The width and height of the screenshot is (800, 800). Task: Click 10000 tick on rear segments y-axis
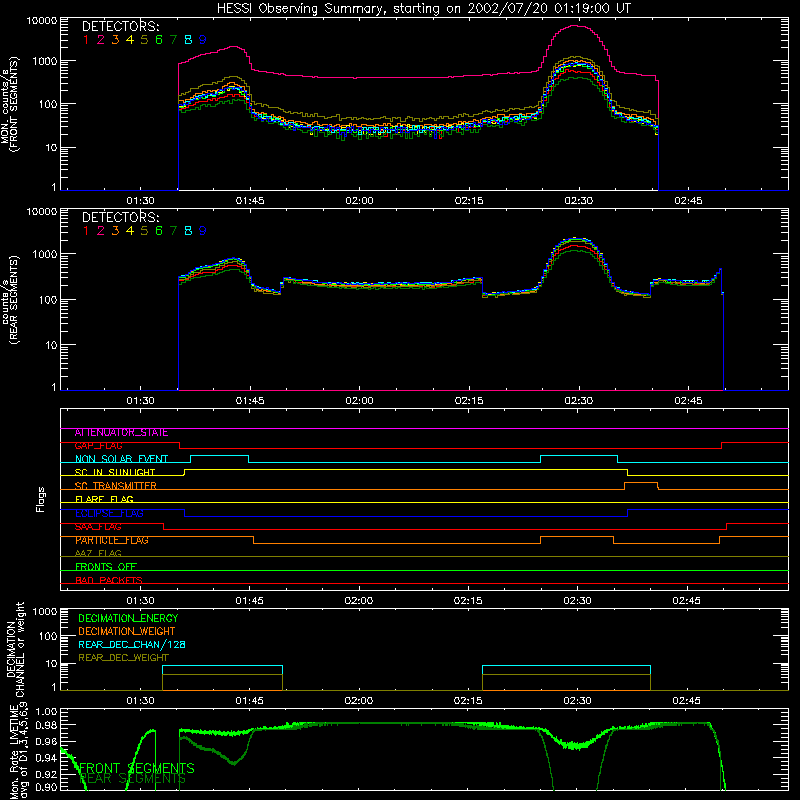click(x=41, y=212)
